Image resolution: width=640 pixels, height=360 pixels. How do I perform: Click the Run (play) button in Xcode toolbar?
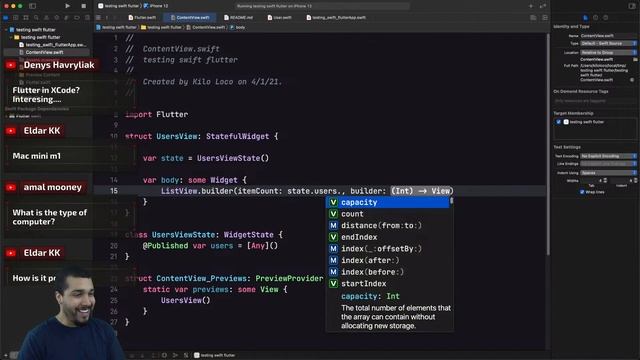[67, 6]
